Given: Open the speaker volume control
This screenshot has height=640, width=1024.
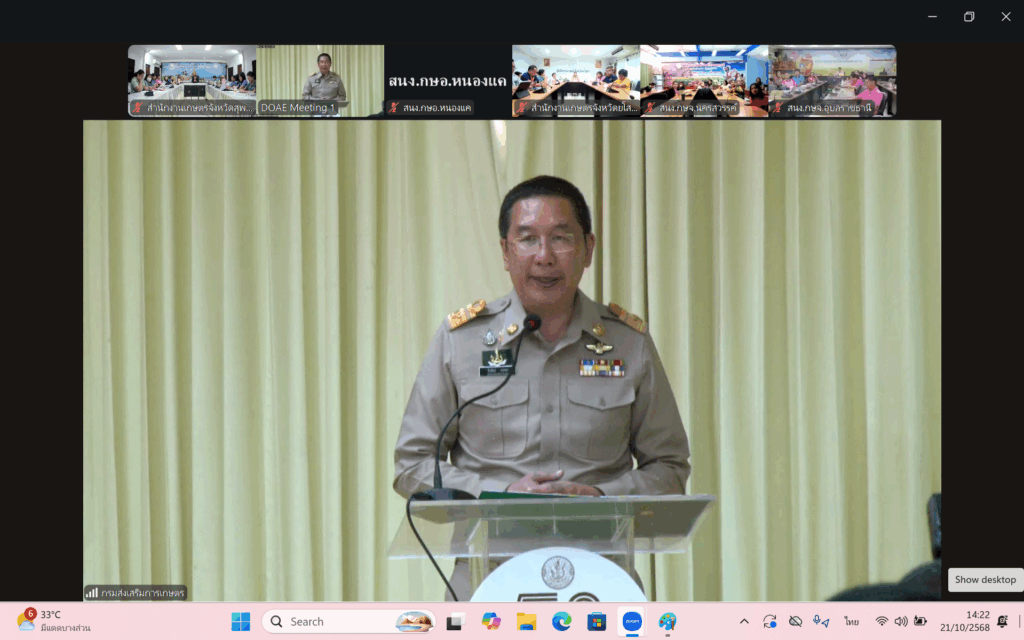Looking at the screenshot, I should pyautogui.click(x=901, y=622).
